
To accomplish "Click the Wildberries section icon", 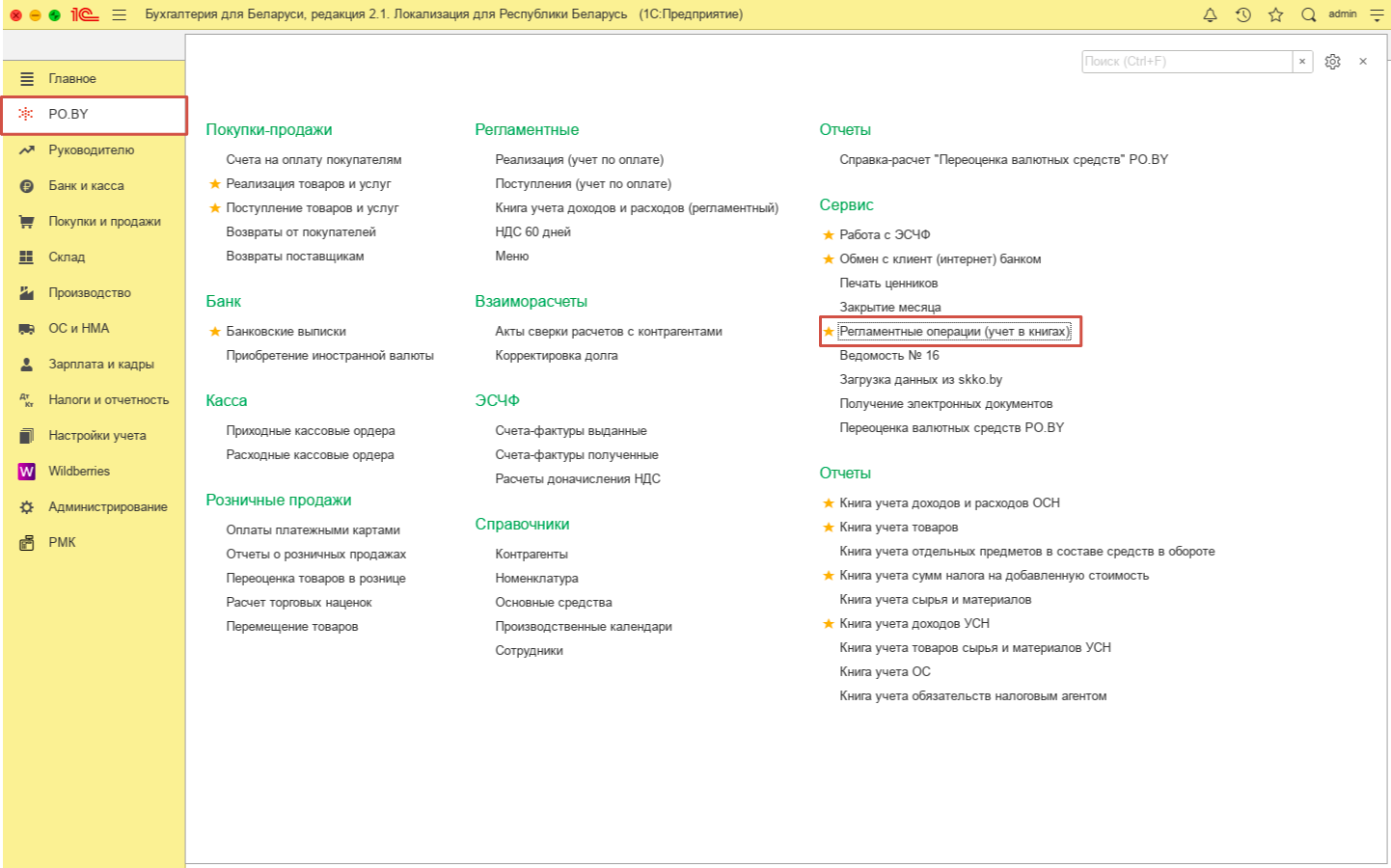I will [27, 472].
